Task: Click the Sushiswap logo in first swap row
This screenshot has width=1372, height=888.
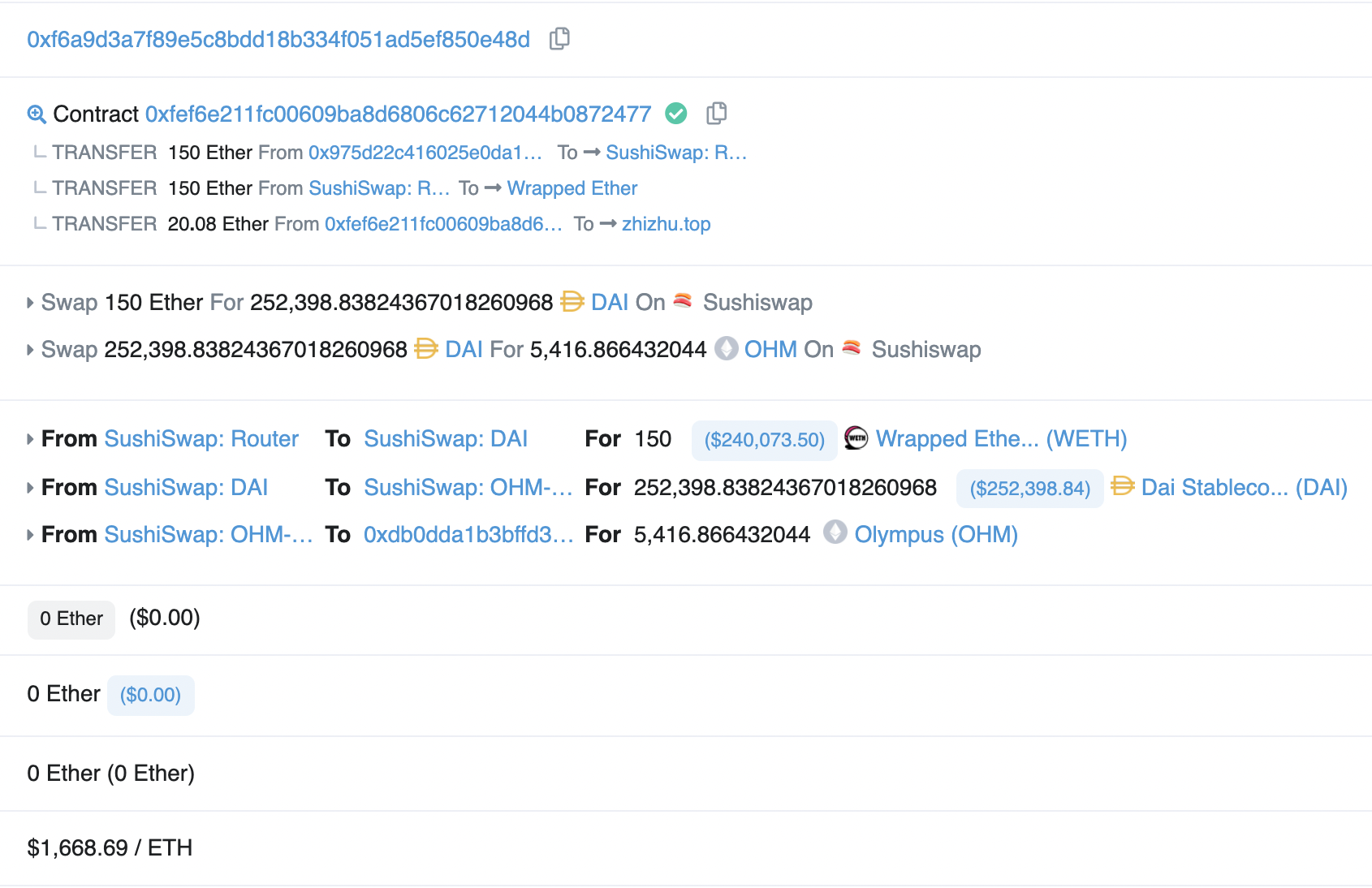Action: 683,301
